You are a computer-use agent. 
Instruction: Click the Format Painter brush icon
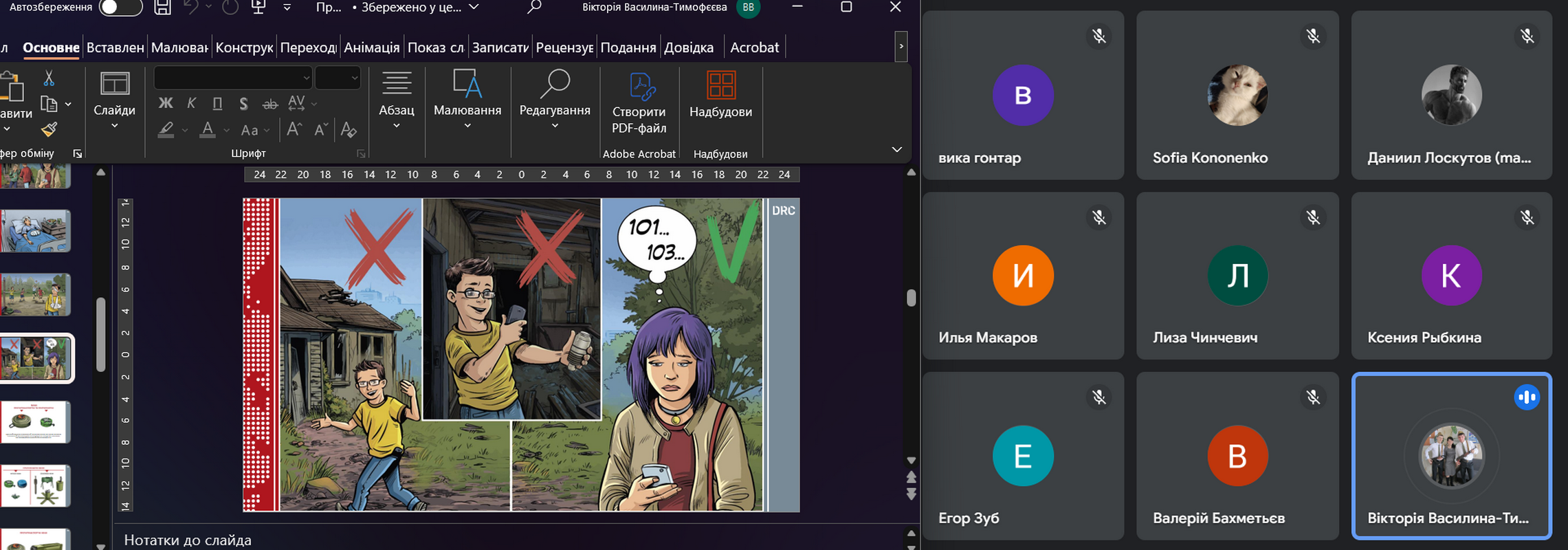click(49, 129)
